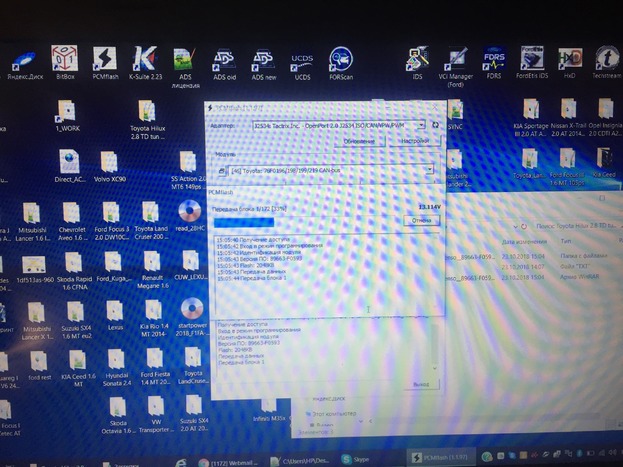Click the refresh icon beside adapter dropdown
The height and width of the screenshot is (467, 623).
point(436,126)
